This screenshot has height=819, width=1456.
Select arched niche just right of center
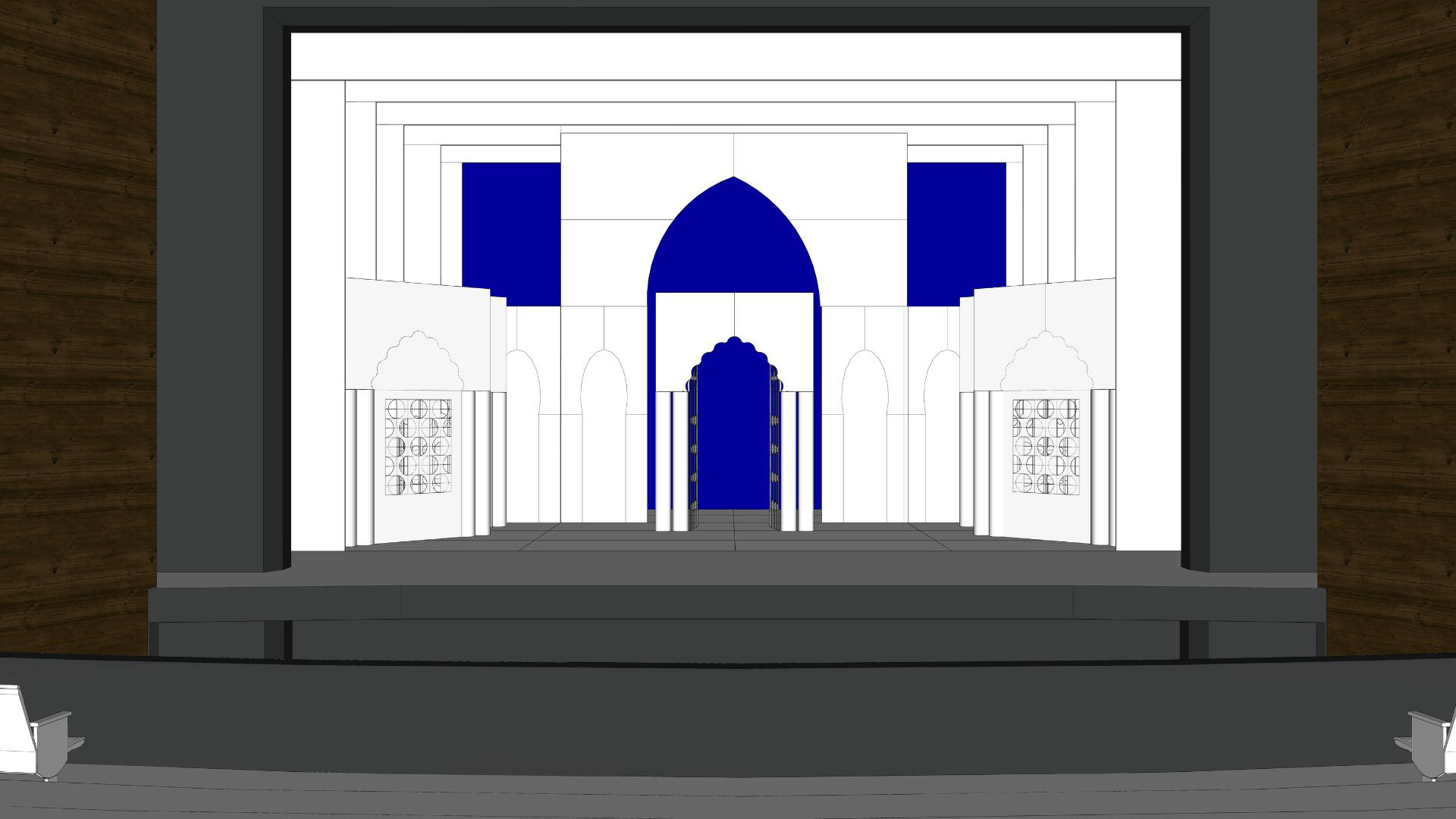click(x=864, y=425)
